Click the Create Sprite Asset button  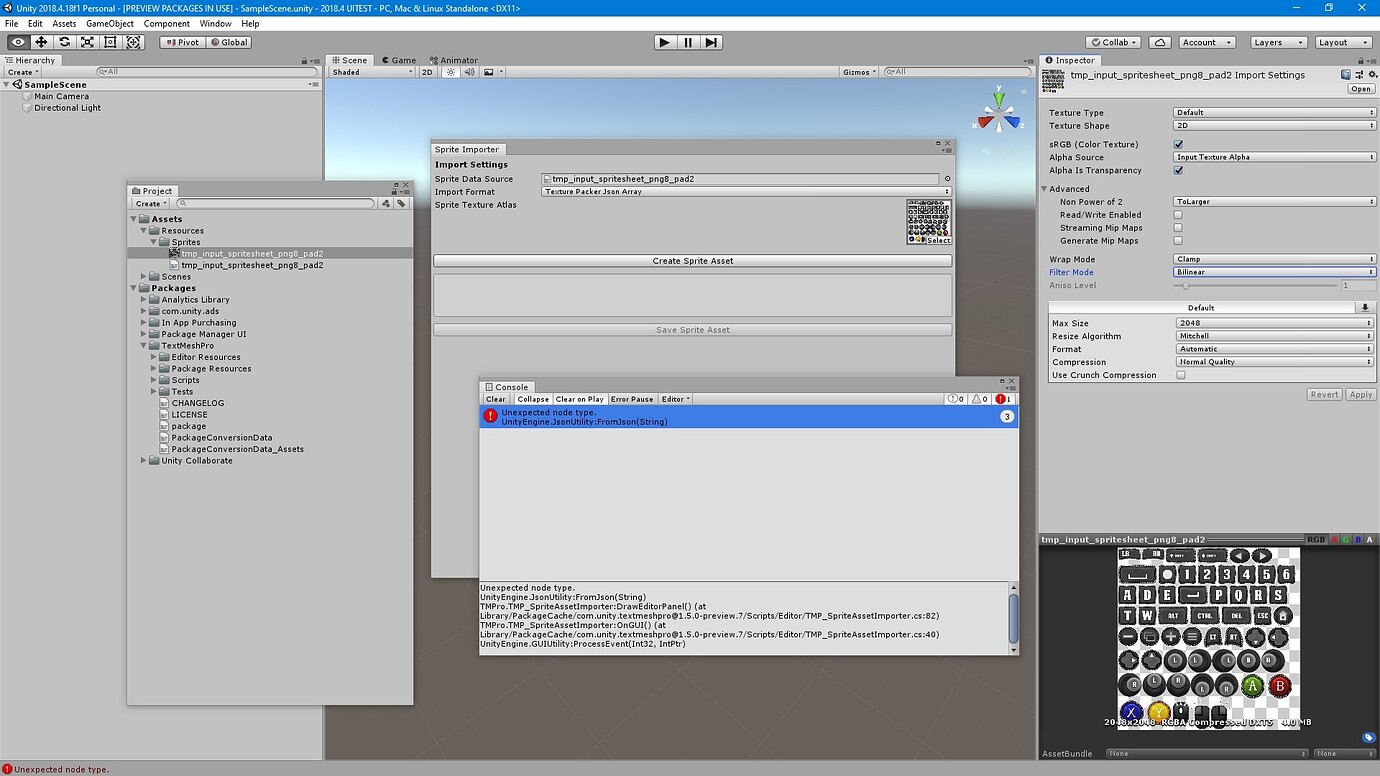point(692,260)
